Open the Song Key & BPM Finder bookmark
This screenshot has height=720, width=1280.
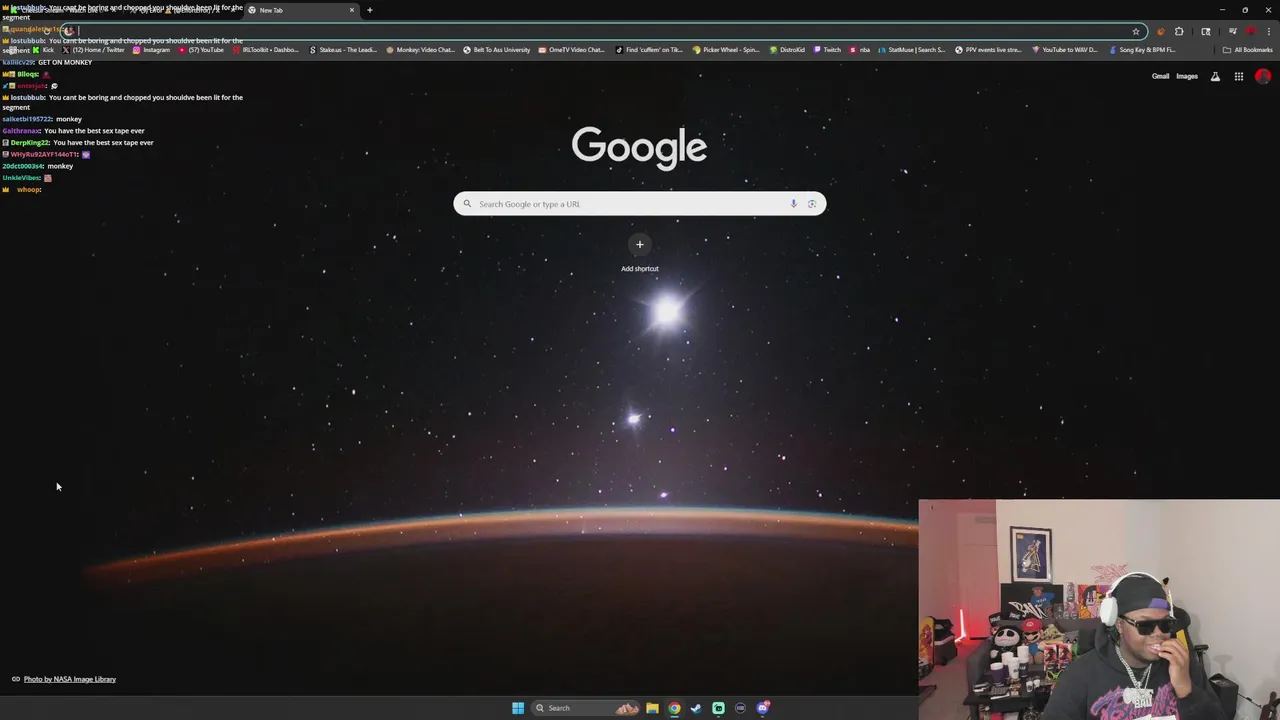tap(1142, 50)
